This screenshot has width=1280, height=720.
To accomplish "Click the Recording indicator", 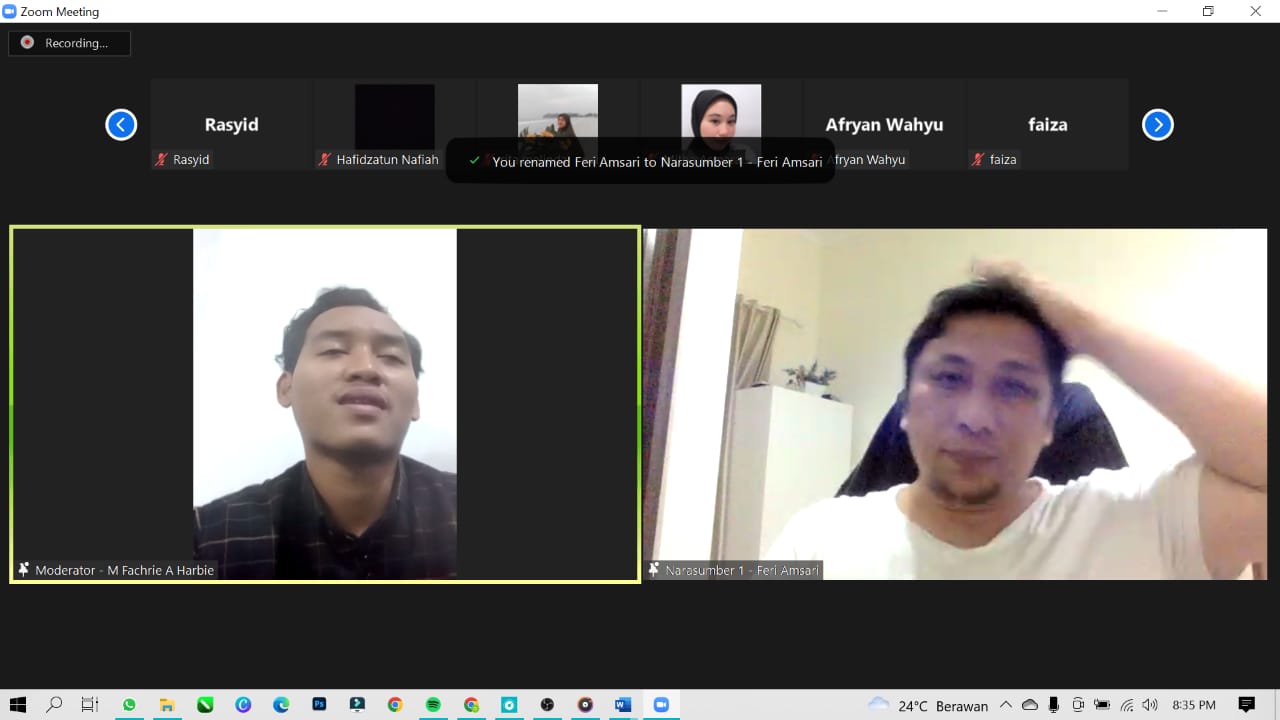I will [x=69, y=43].
